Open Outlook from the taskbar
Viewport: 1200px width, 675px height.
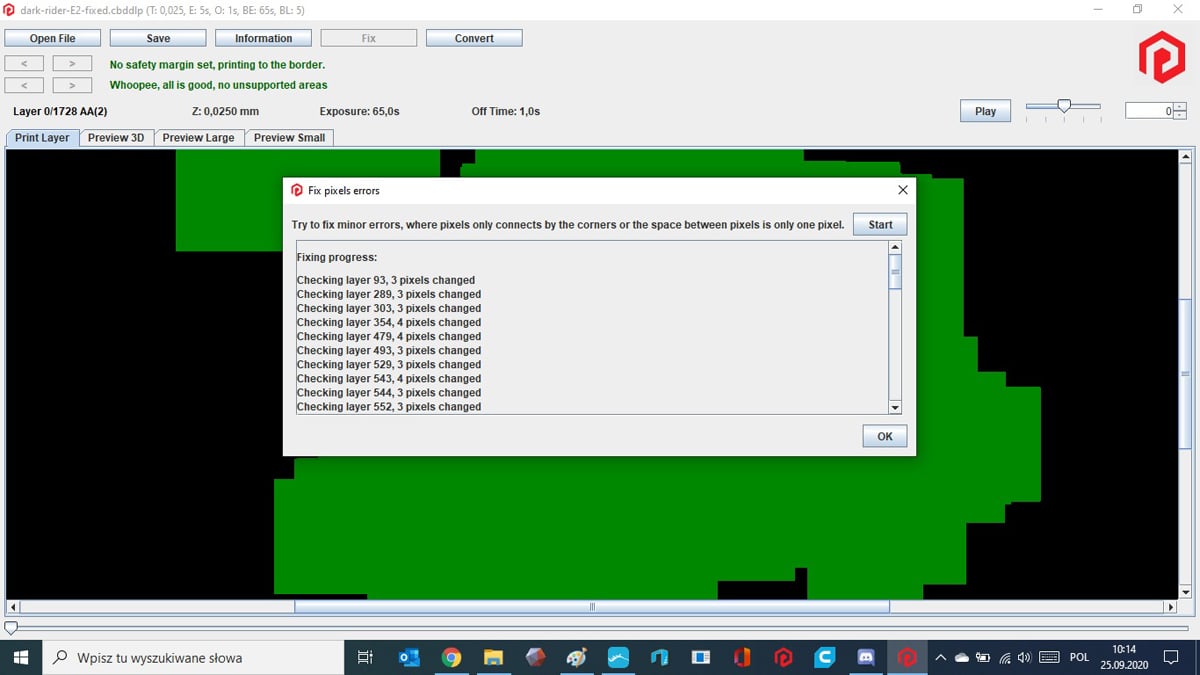[409, 657]
